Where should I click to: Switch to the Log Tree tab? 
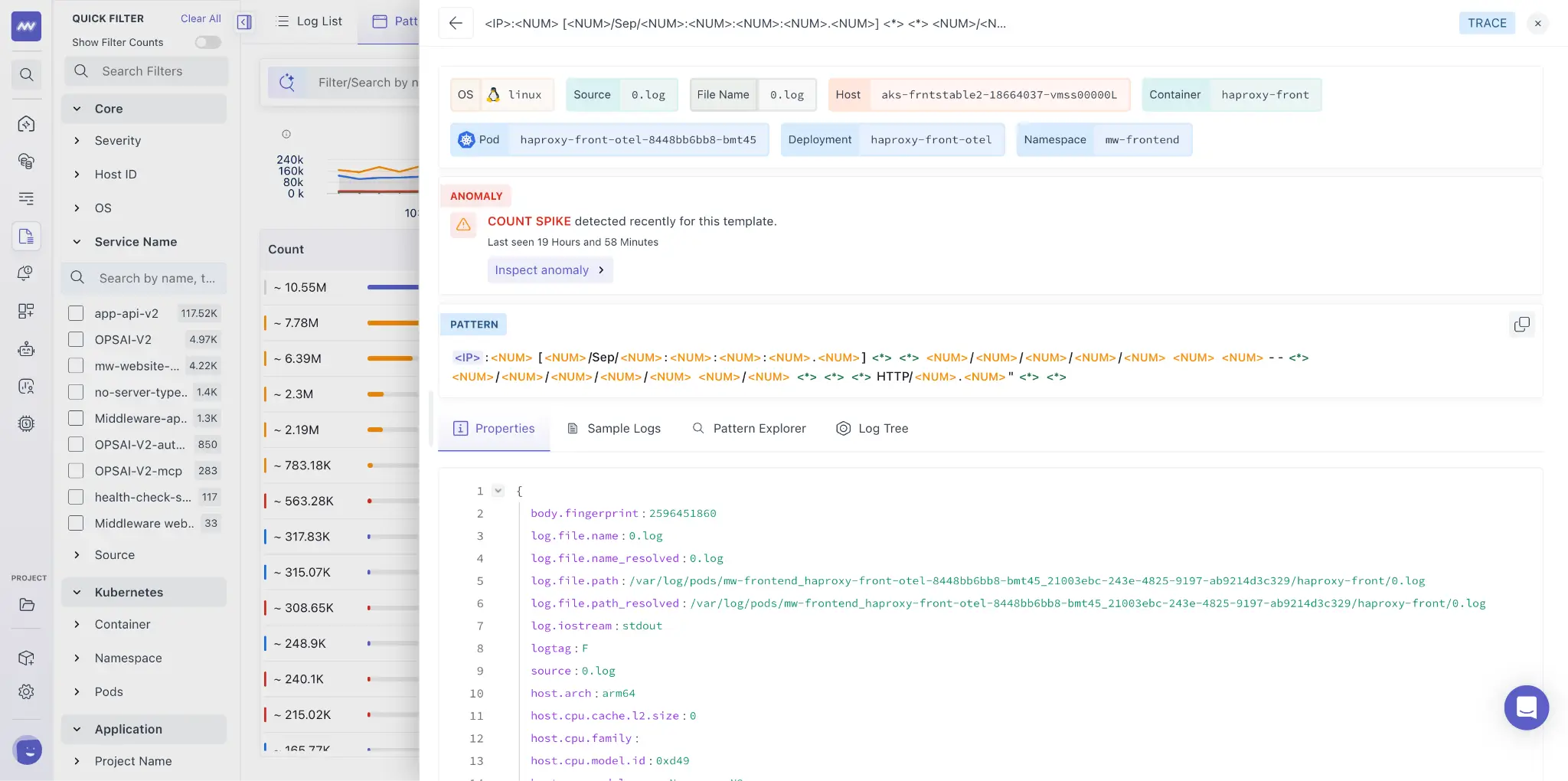point(872,429)
